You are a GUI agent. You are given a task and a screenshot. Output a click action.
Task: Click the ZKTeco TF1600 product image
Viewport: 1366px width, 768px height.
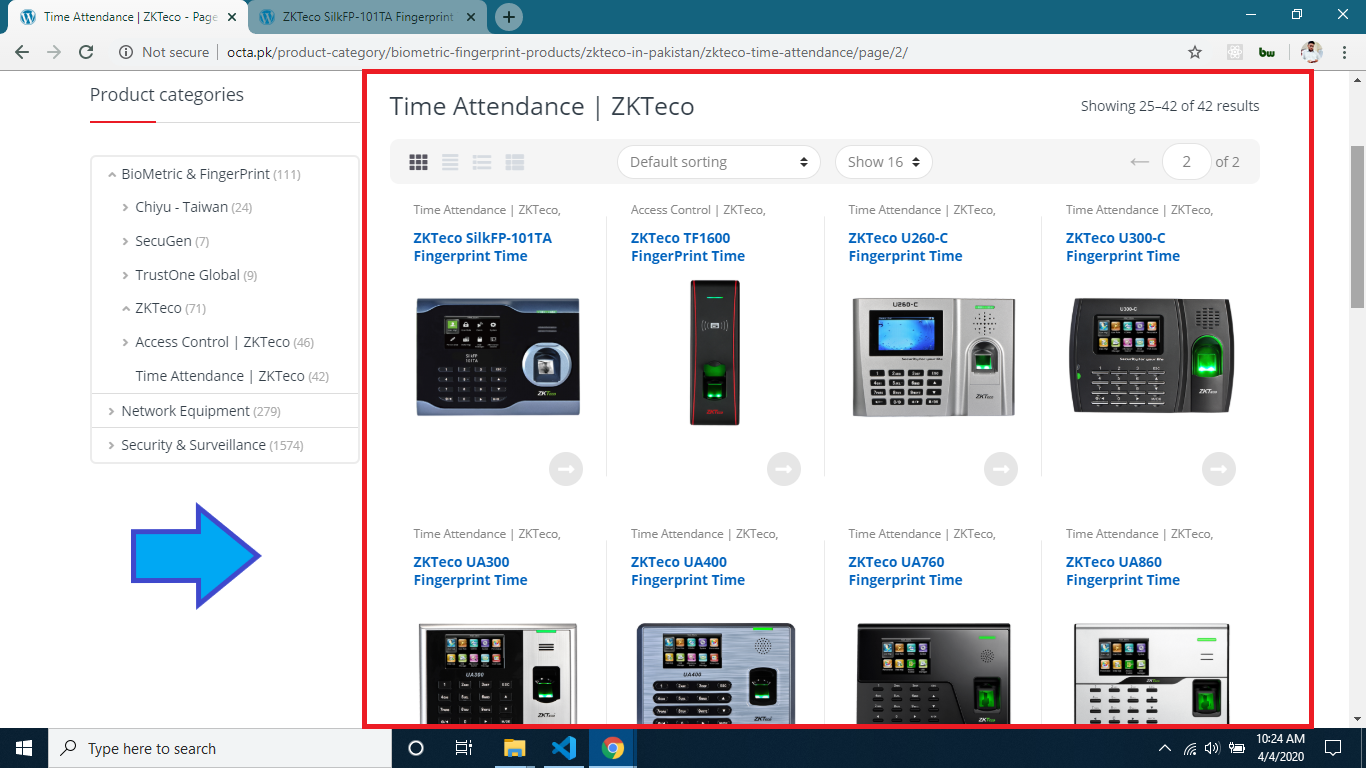click(715, 352)
